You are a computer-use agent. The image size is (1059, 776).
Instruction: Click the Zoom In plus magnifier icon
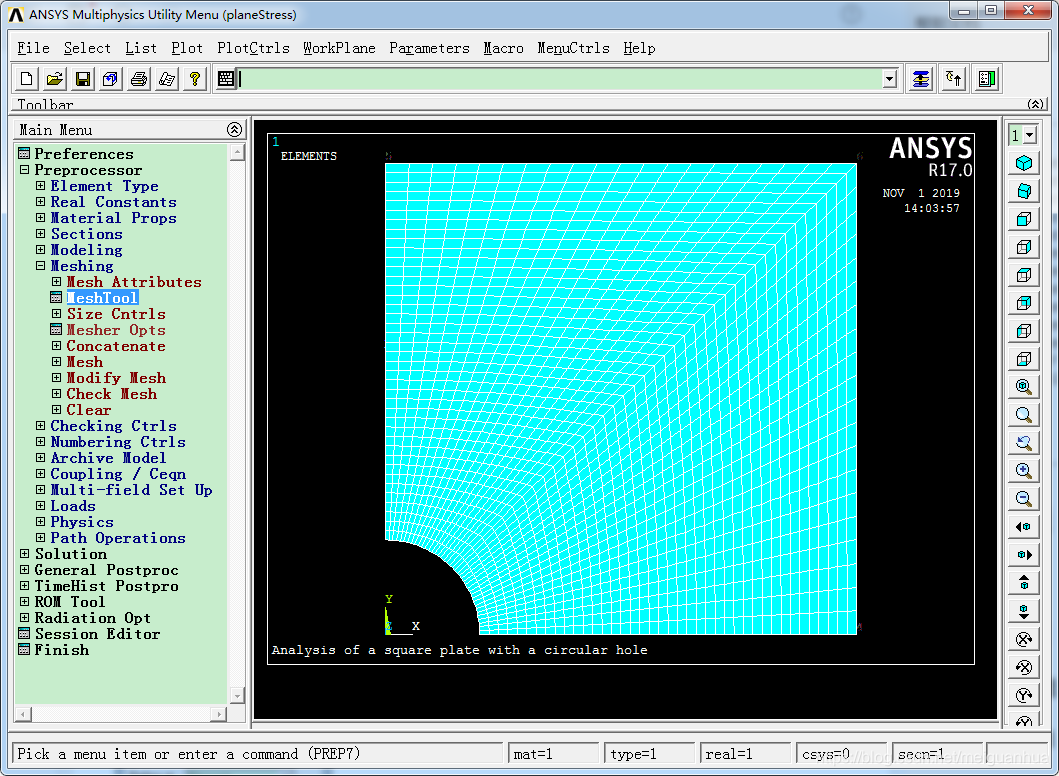(1023, 471)
